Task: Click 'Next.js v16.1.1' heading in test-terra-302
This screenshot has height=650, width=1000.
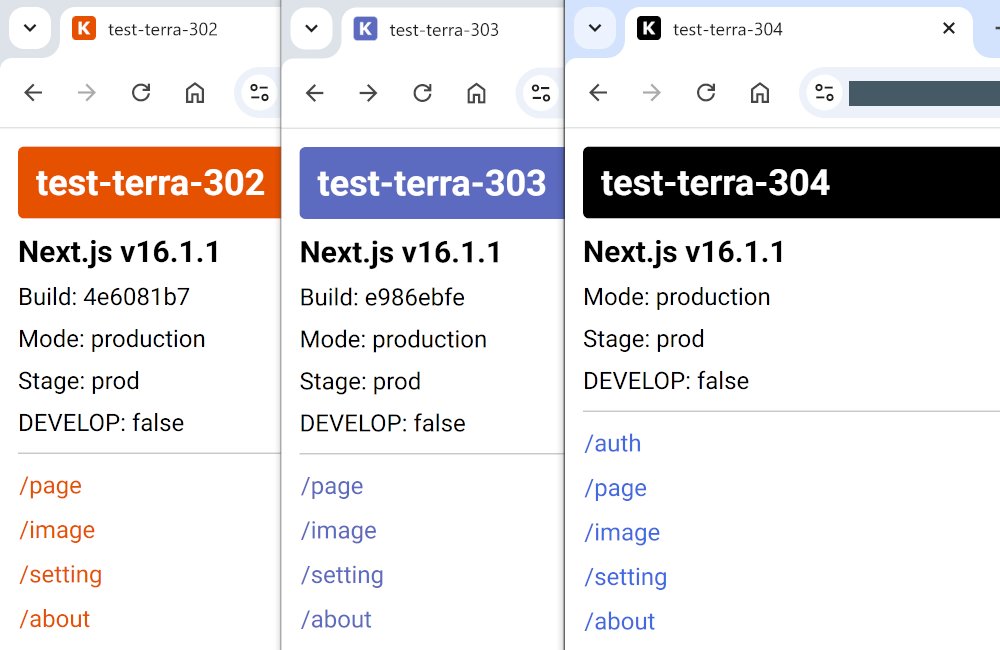Action: pos(119,252)
